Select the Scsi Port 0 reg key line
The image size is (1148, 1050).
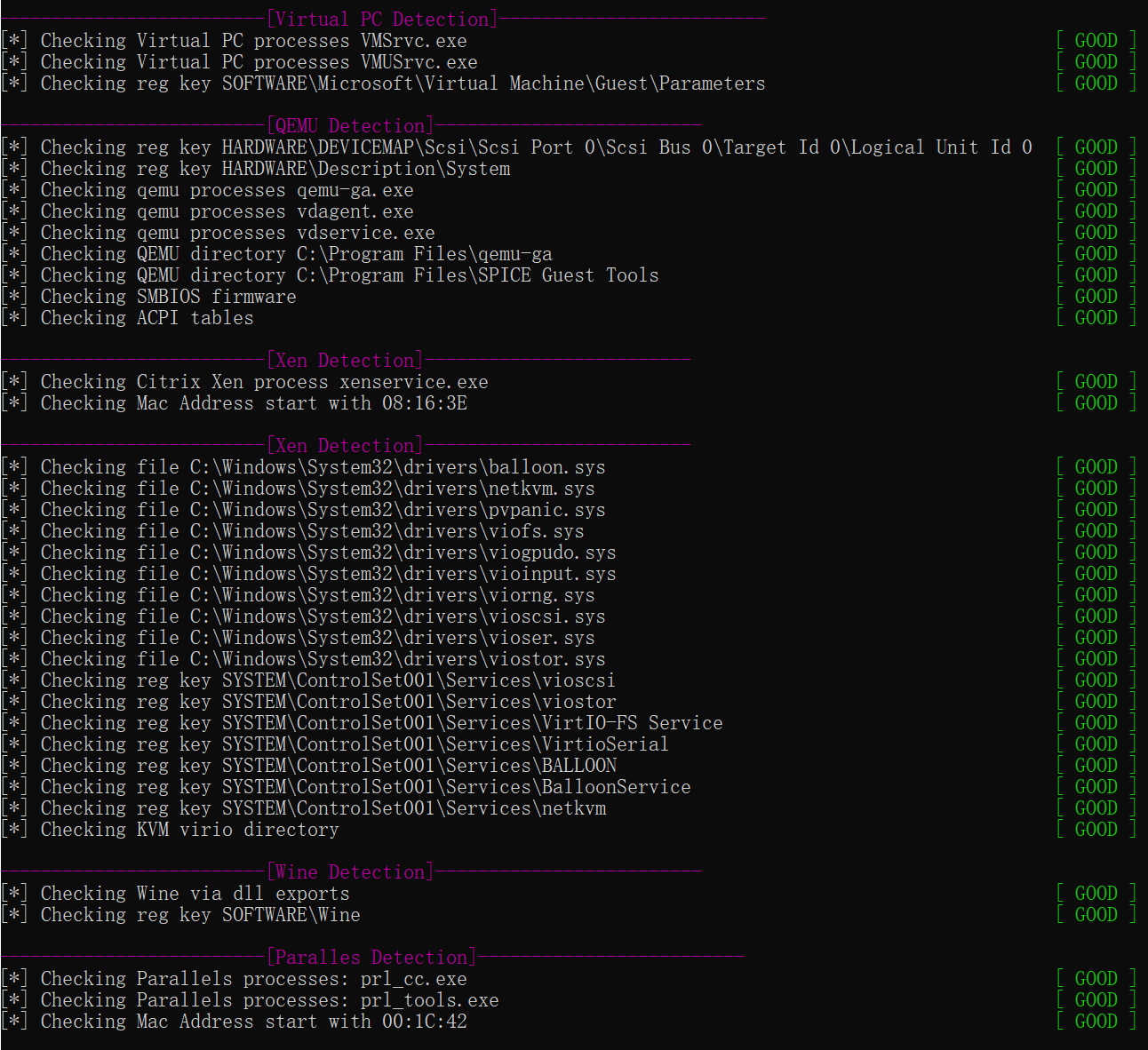pyautogui.click(x=516, y=147)
